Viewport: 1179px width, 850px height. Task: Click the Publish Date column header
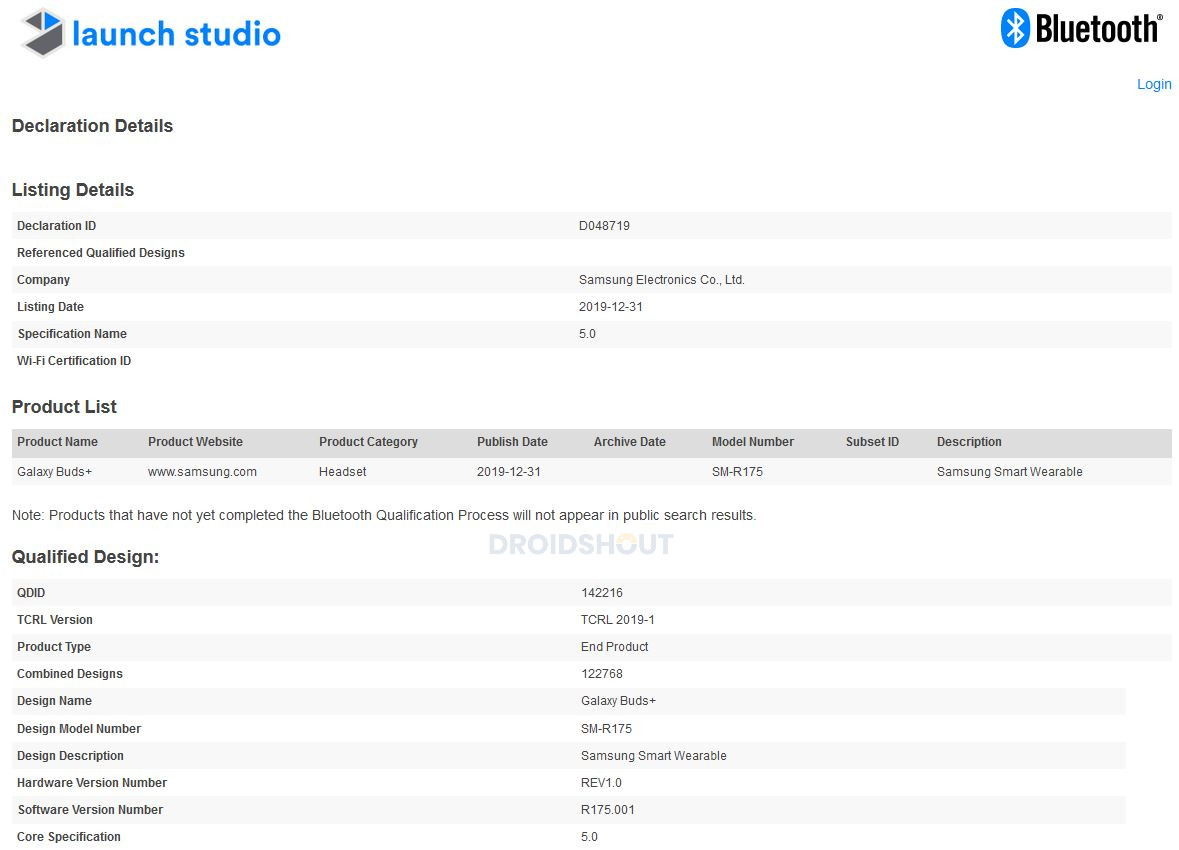(x=512, y=442)
